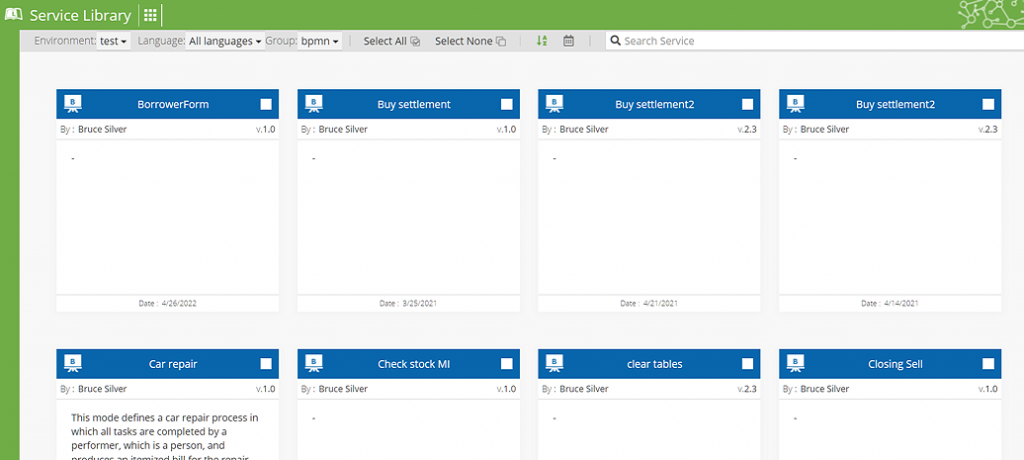Select the clear tables checkbox
Viewport: 1024px width, 460px height.
[x=748, y=364]
